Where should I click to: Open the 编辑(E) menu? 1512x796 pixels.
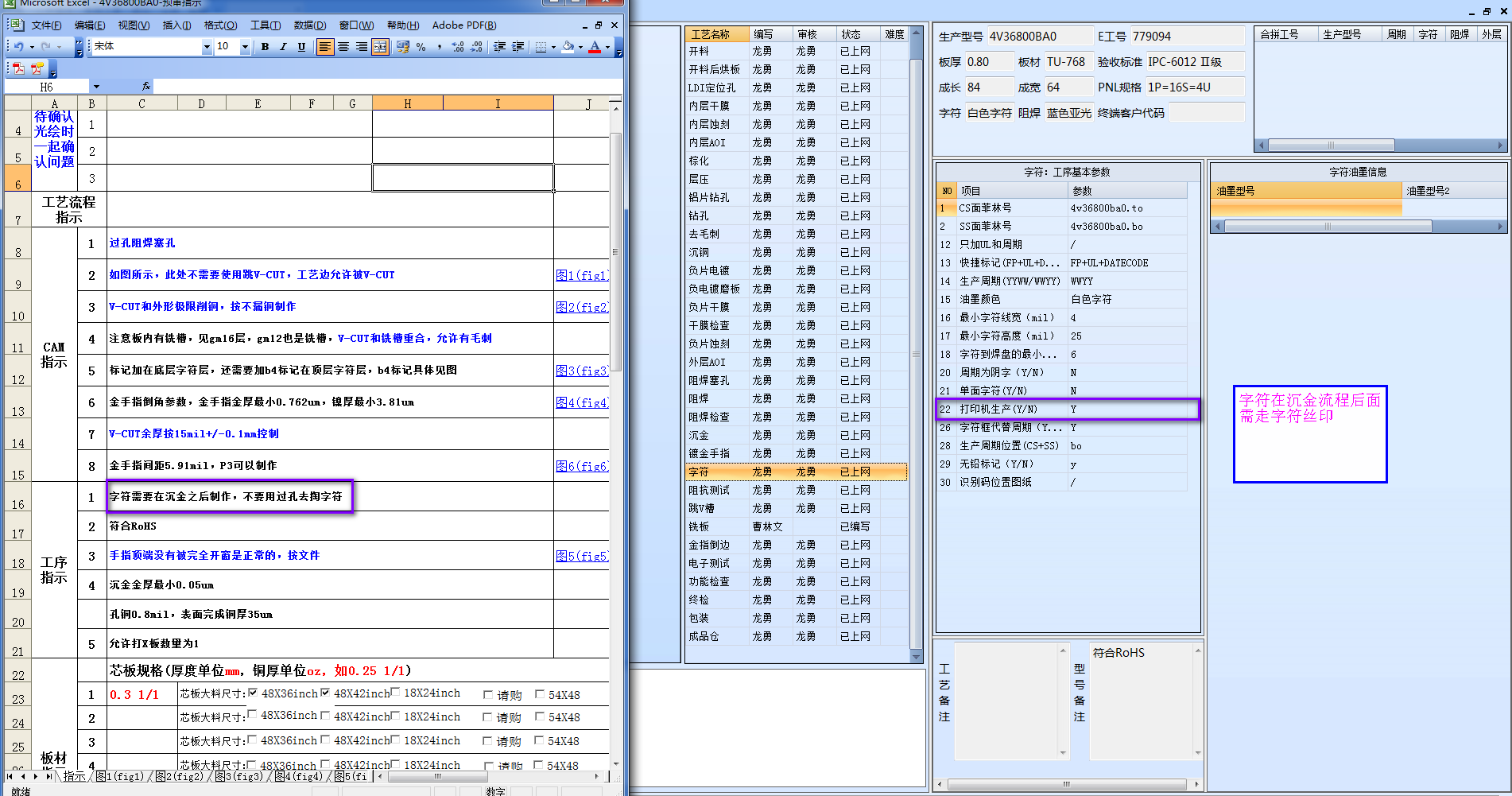click(x=90, y=25)
